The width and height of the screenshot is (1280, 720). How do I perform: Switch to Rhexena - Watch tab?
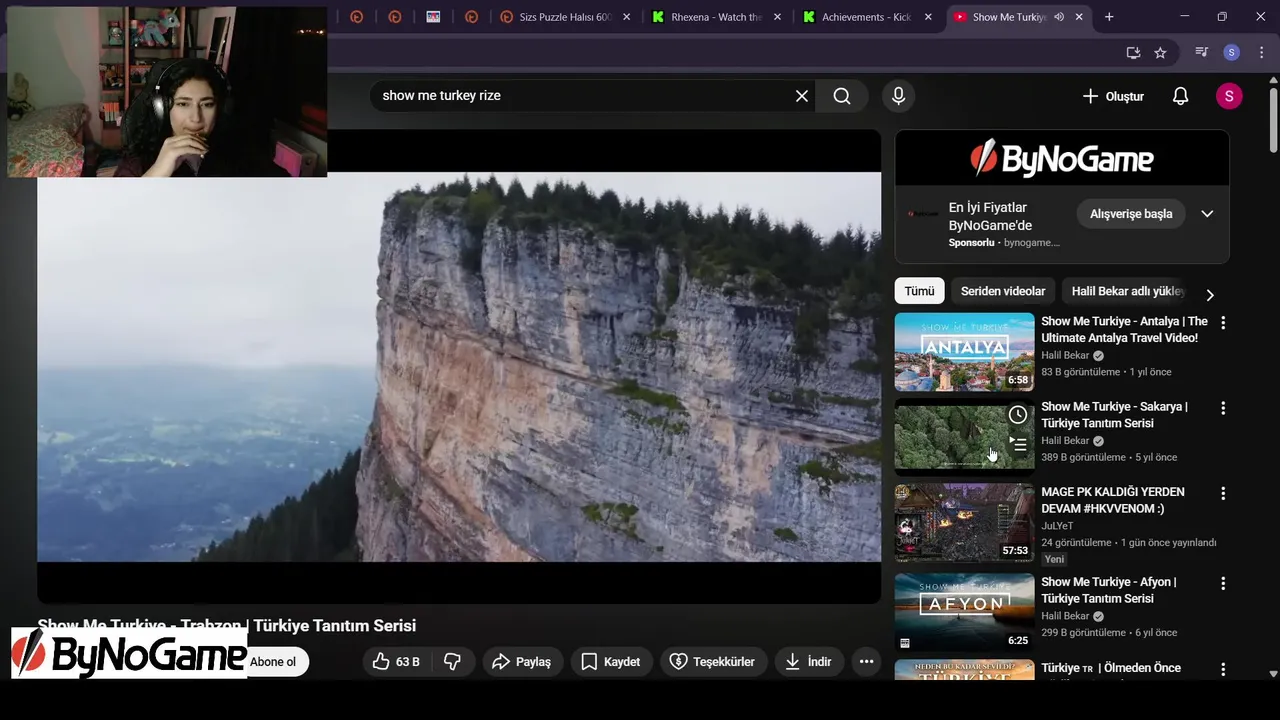tap(714, 17)
